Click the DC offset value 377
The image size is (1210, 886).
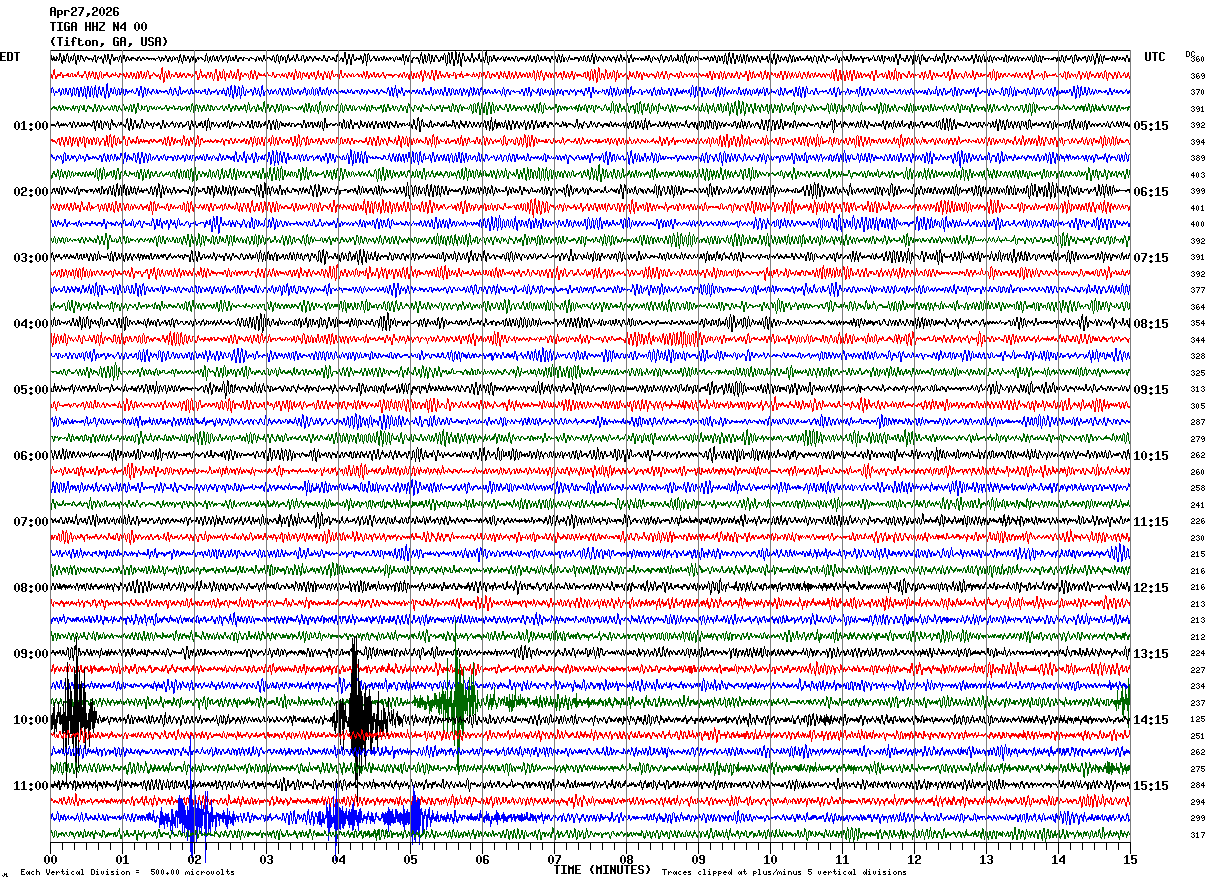(1197, 290)
